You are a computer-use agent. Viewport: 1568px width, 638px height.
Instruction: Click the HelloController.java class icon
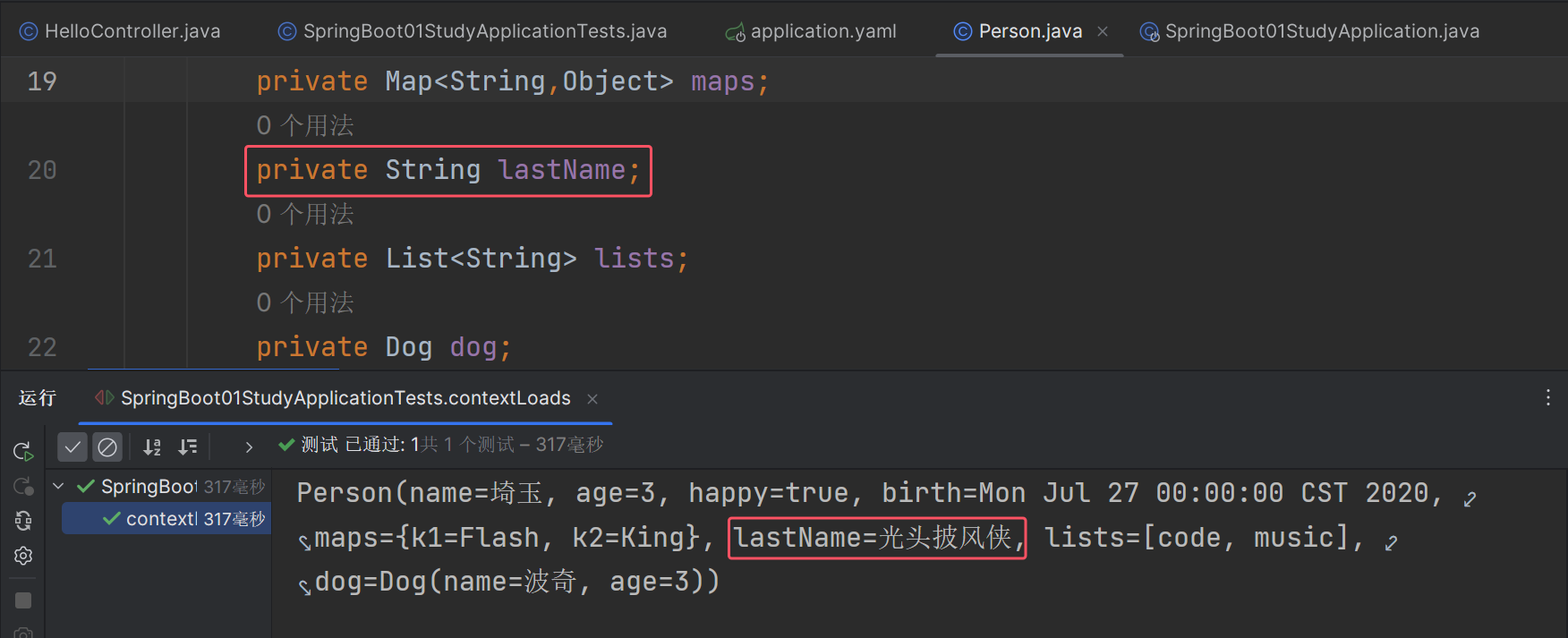click(x=29, y=31)
